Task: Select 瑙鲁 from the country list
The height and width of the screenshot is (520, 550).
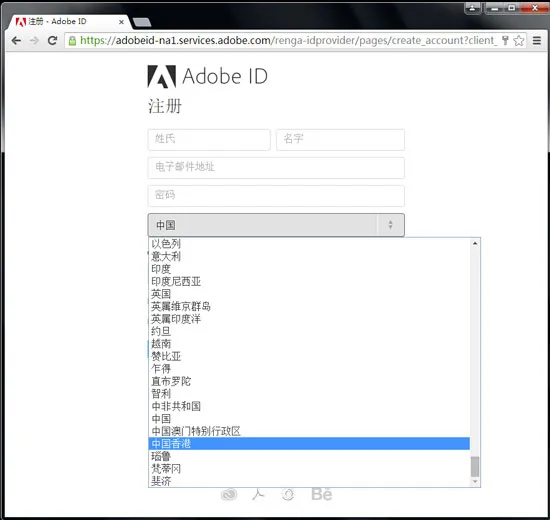Action: pyautogui.click(x=309, y=456)
